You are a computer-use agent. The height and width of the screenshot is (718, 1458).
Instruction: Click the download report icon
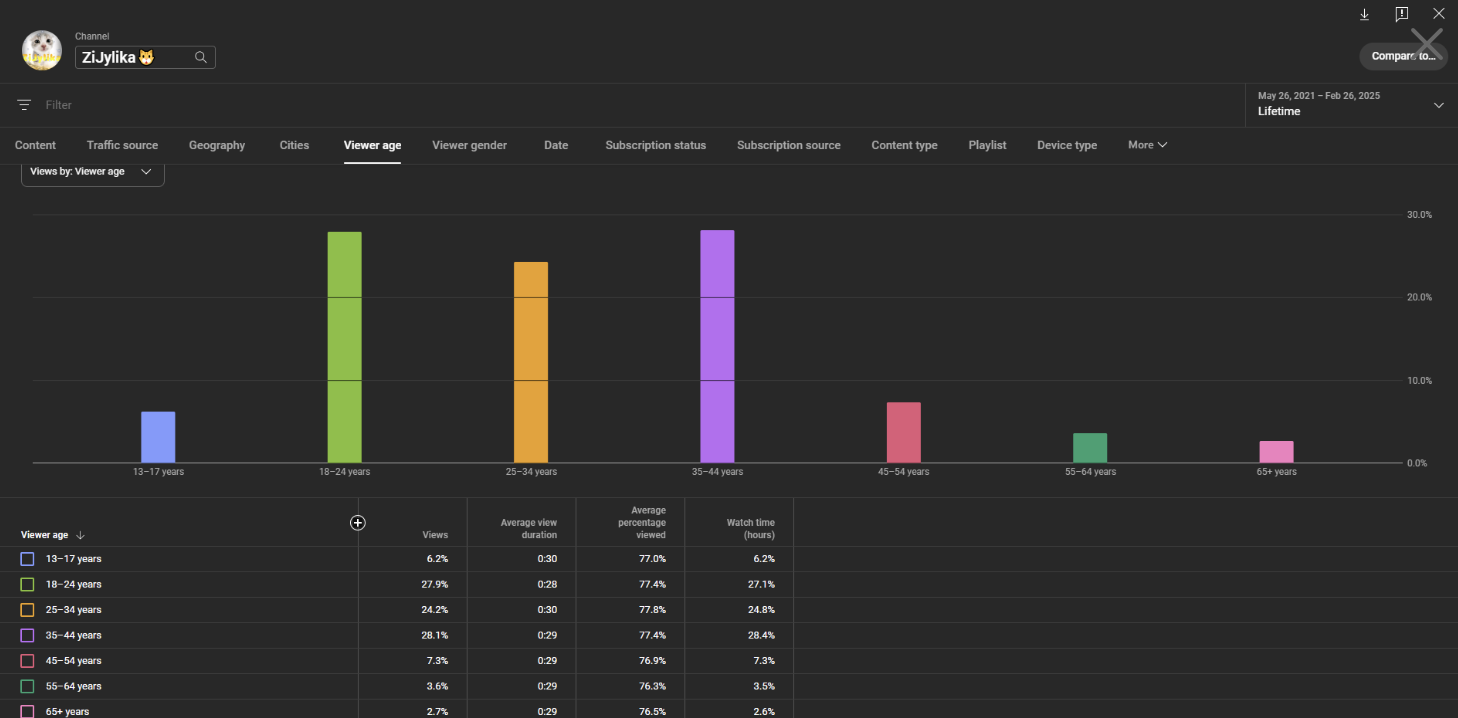[1364, 14]
